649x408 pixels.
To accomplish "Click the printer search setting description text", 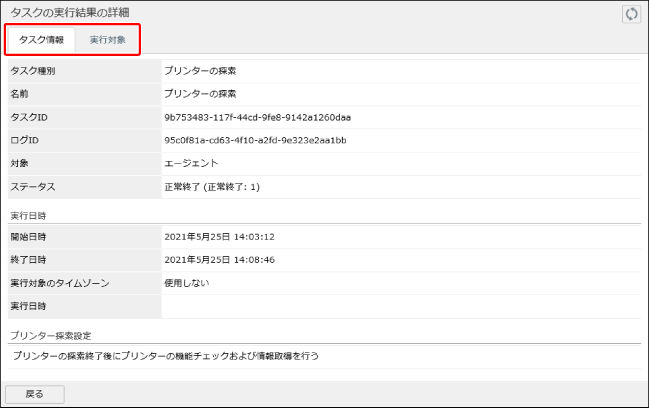I will 166,356.
